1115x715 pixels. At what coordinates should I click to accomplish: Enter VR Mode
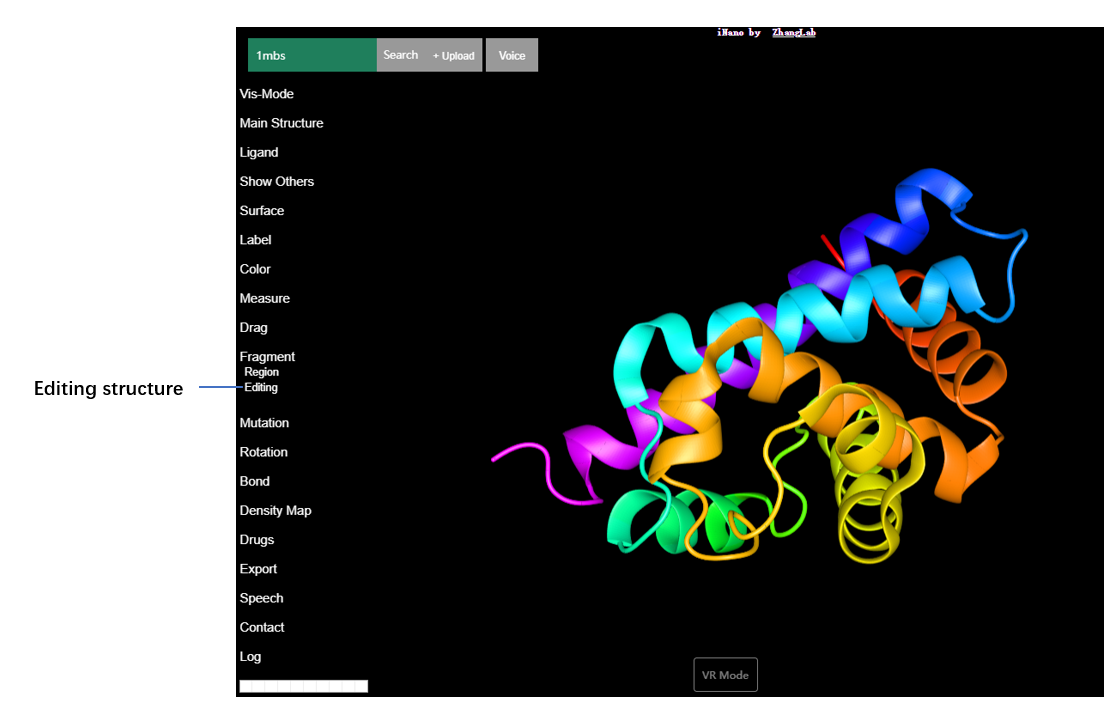tap(725, 675)
